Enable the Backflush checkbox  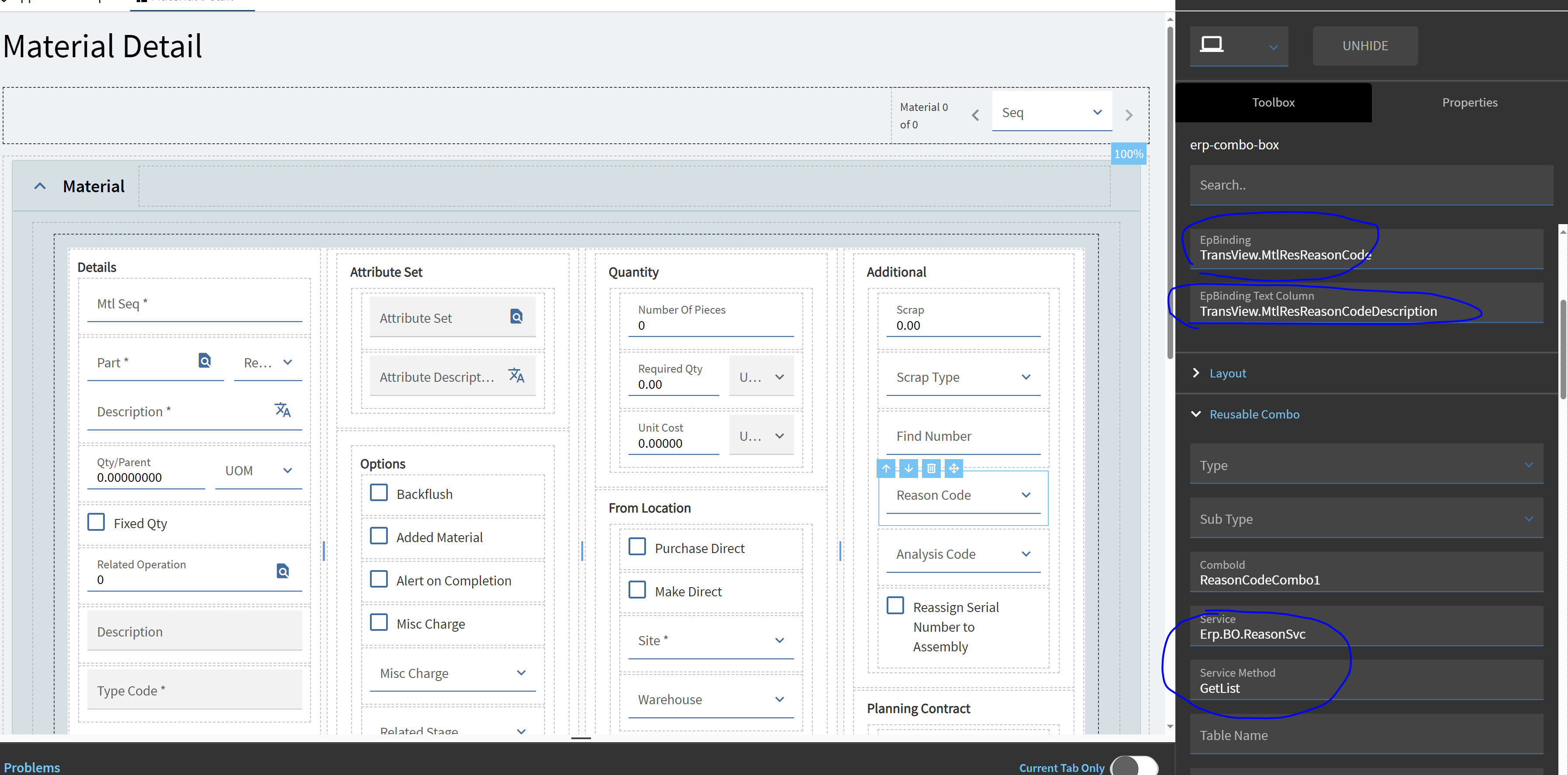(x=379, y=492)
